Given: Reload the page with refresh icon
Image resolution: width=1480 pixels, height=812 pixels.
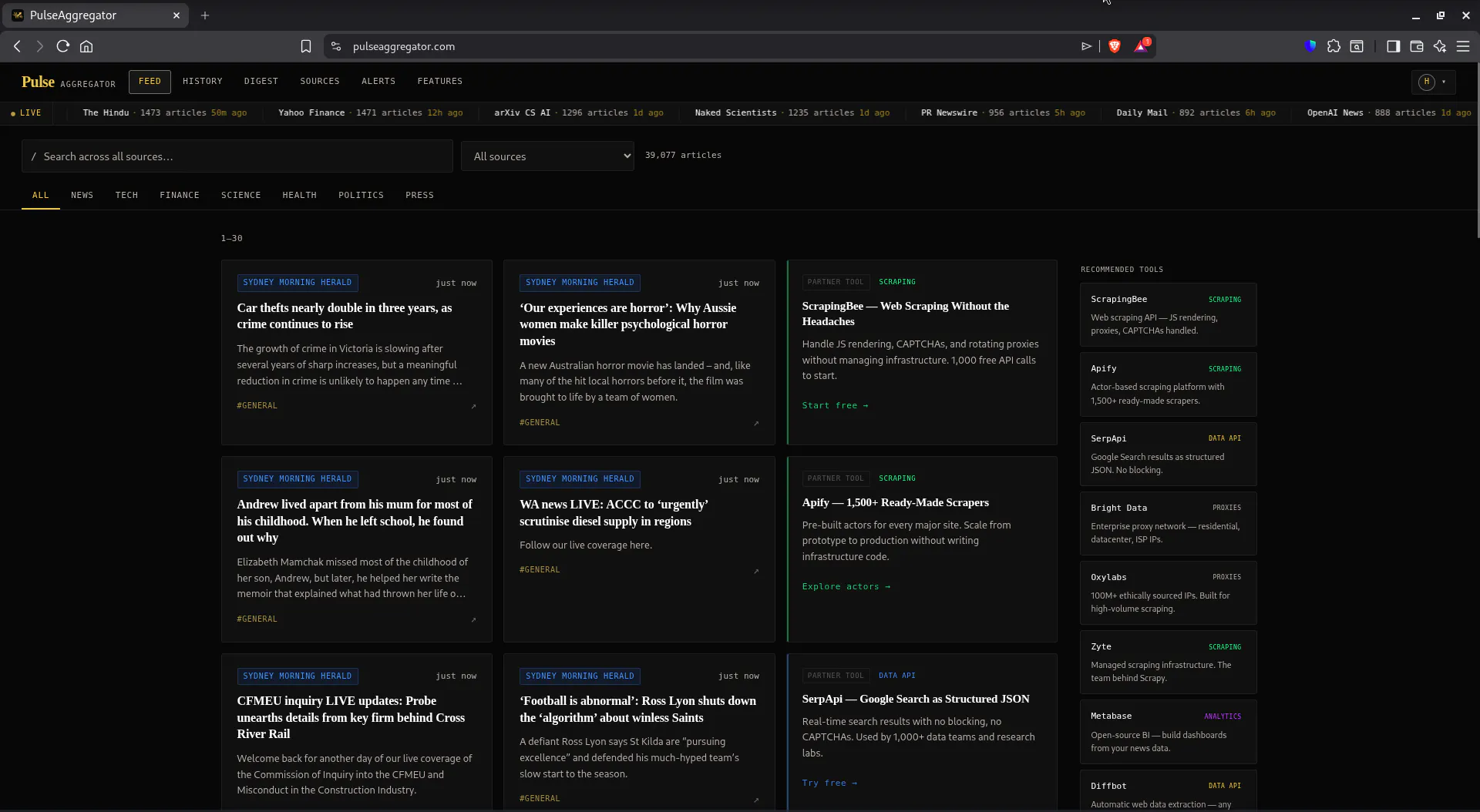Looking at the screenshot, I should pyautogui.click(x=63, y=46).
